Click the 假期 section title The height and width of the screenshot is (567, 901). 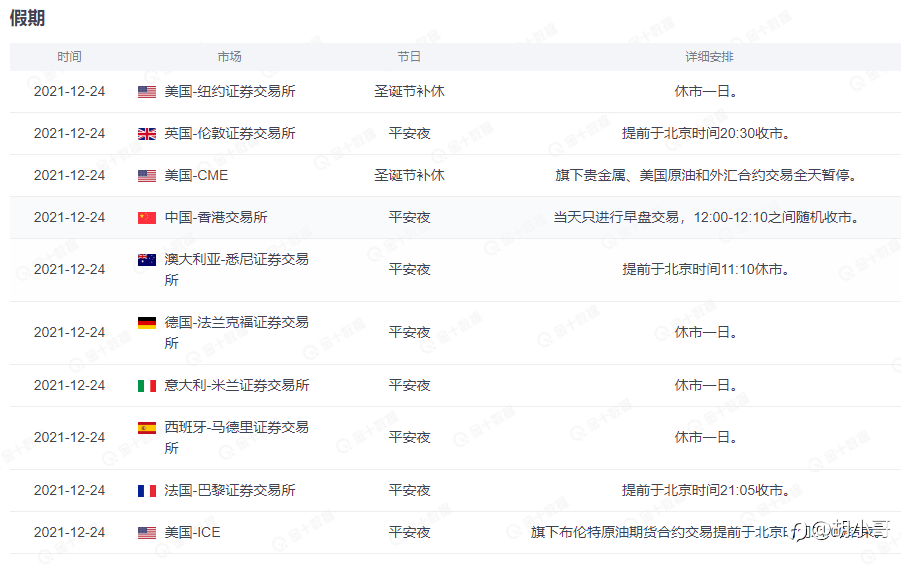click(27, 18)
